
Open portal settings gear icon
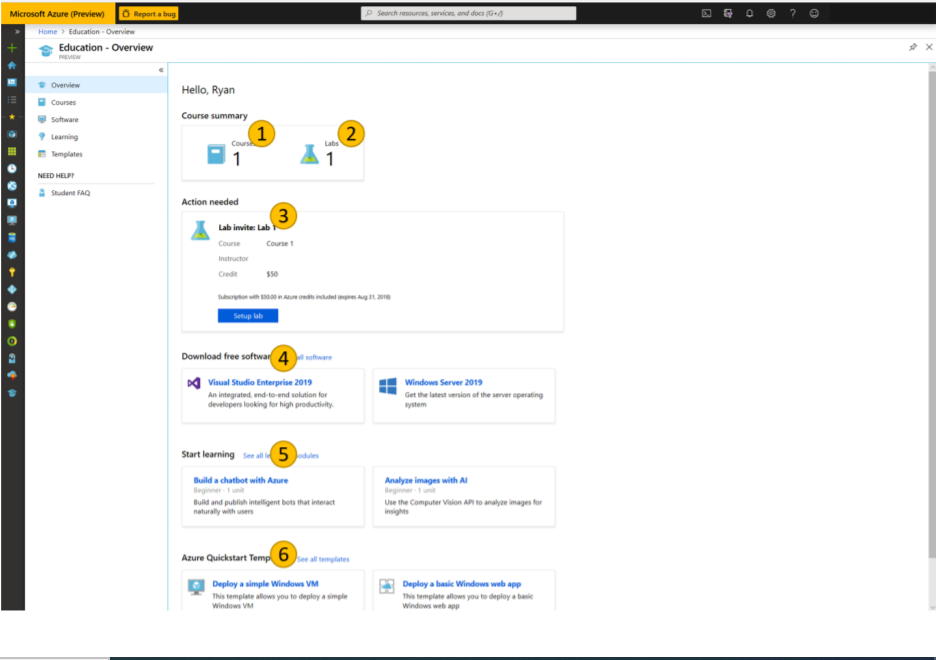771,13
